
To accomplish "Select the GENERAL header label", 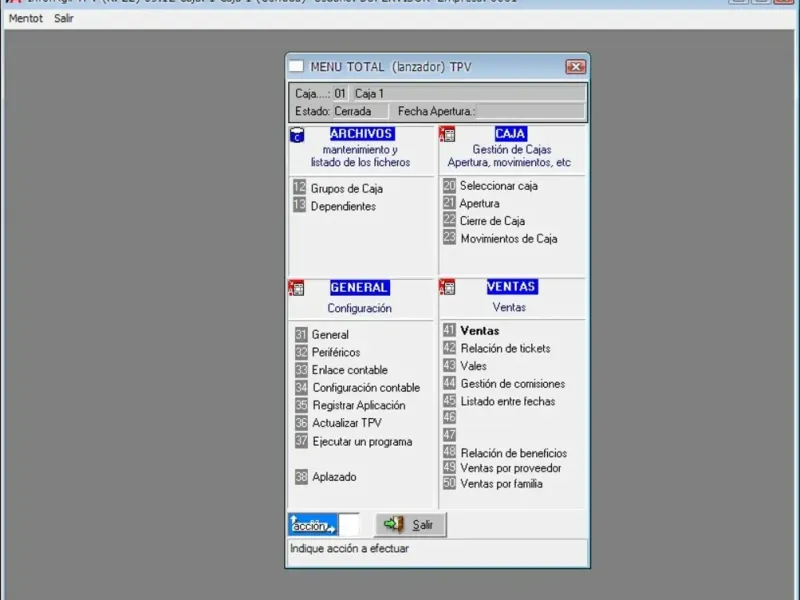I will [359, 288].
